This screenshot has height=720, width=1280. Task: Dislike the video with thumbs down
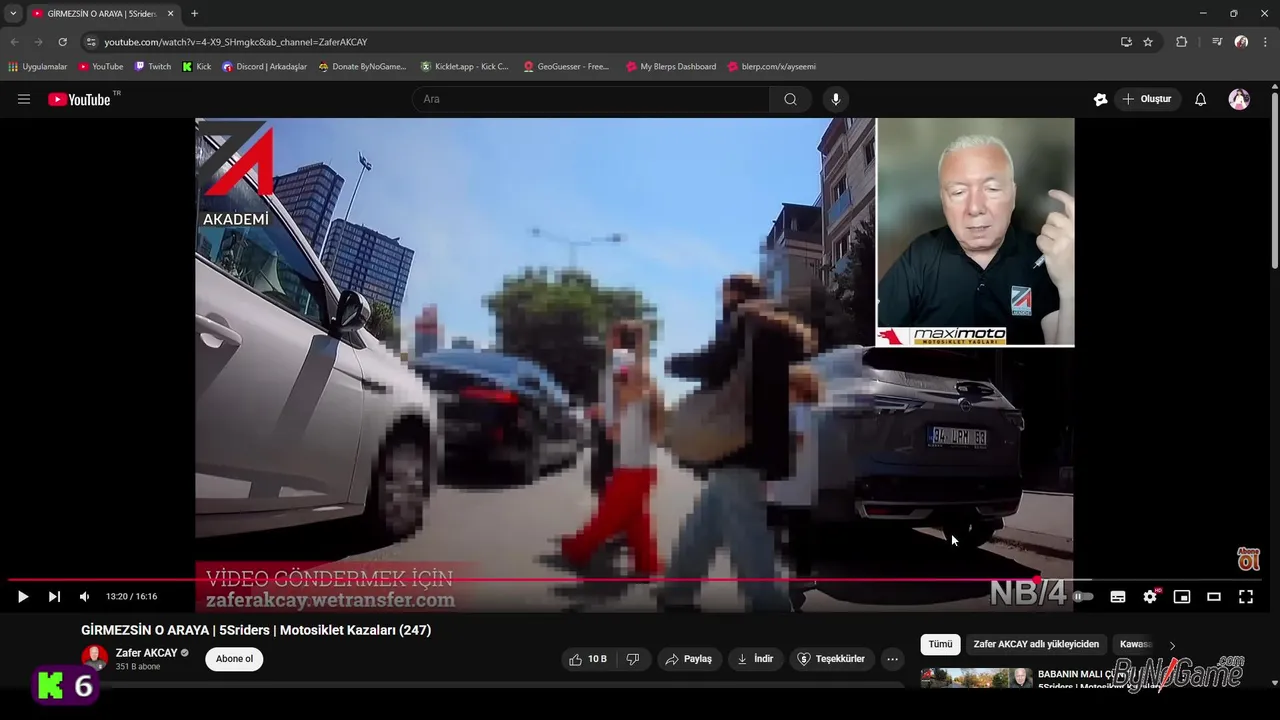pyautogui.click(x=633, y=659)
